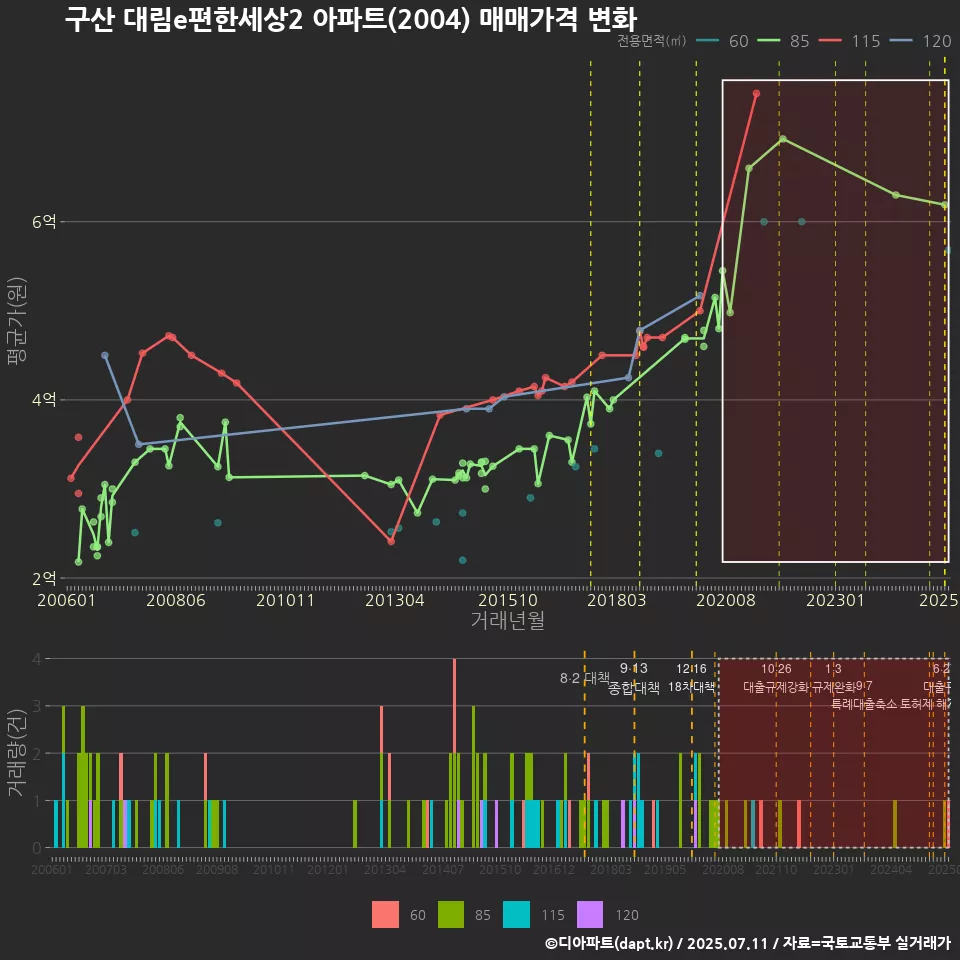960x960 pixels.
Task: Click the '202008' label on the price chart axis
Action: pos(726,600)
